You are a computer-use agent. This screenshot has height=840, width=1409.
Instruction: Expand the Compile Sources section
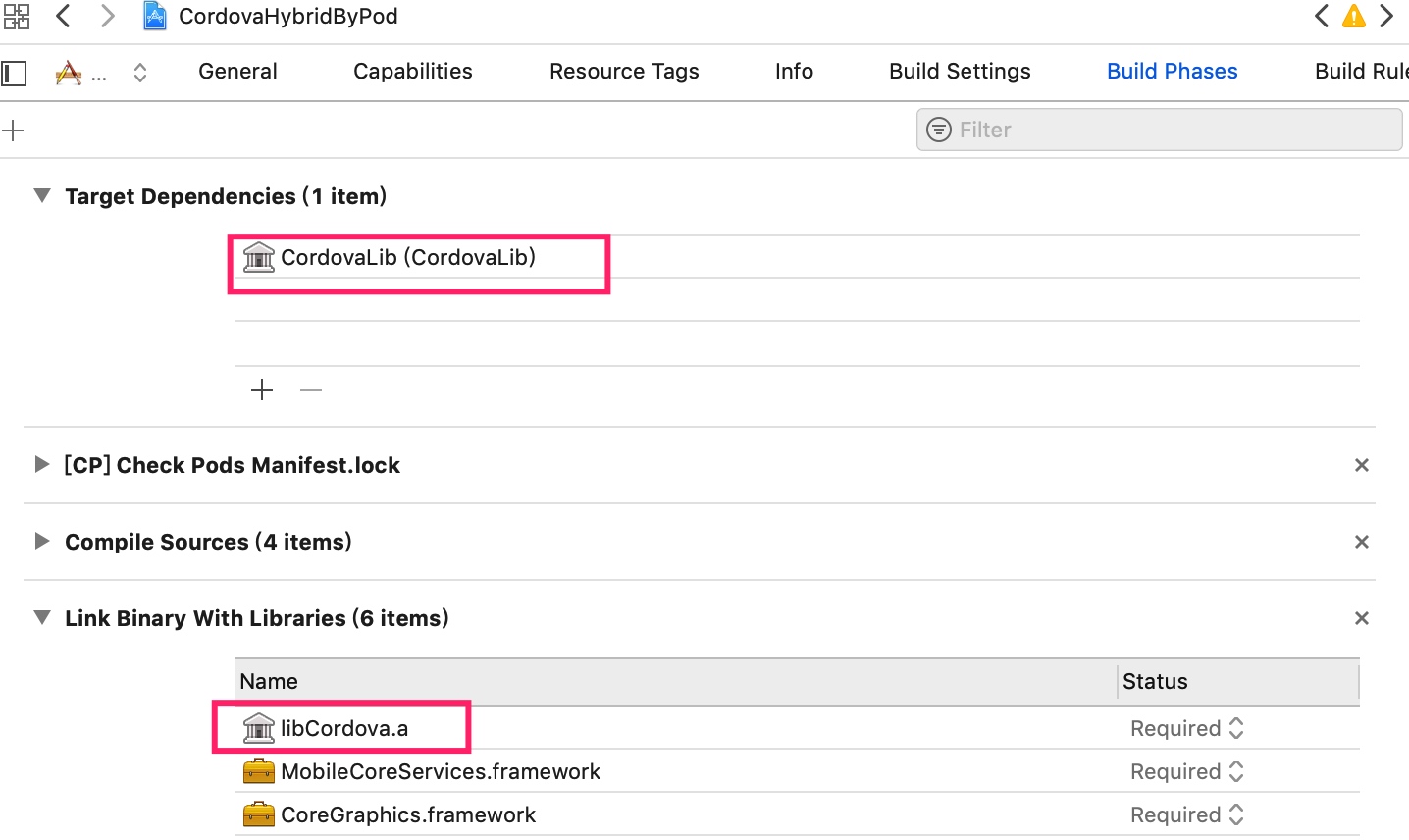pos(41,542)
